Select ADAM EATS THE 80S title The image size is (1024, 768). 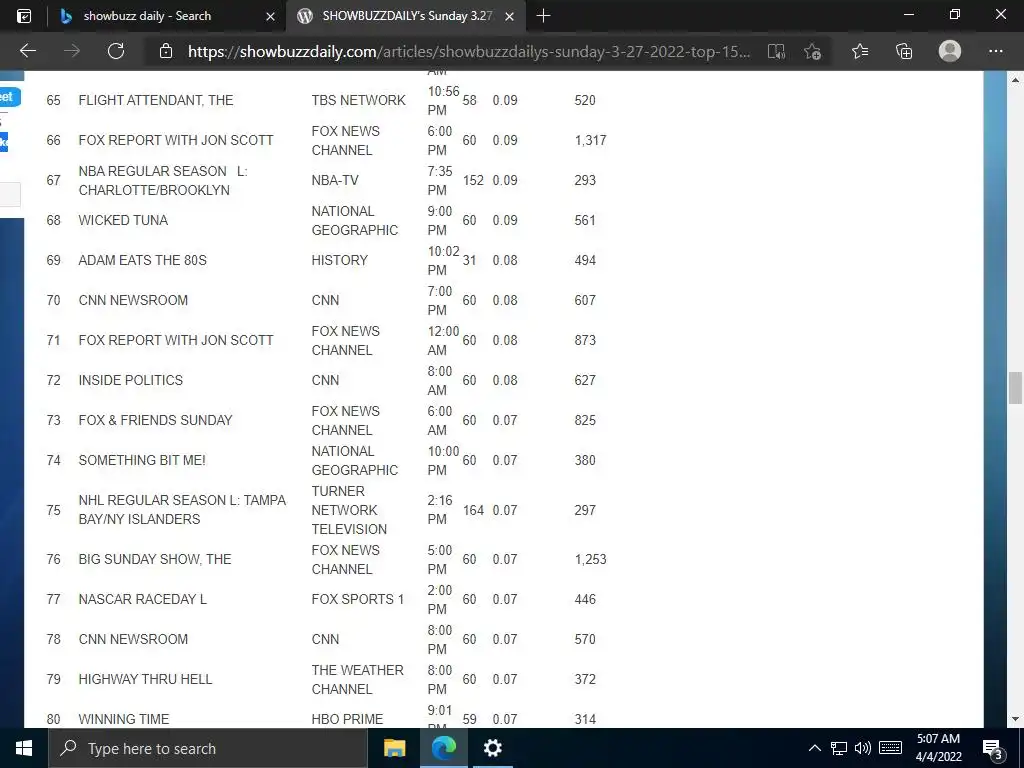tap(142, 260)
